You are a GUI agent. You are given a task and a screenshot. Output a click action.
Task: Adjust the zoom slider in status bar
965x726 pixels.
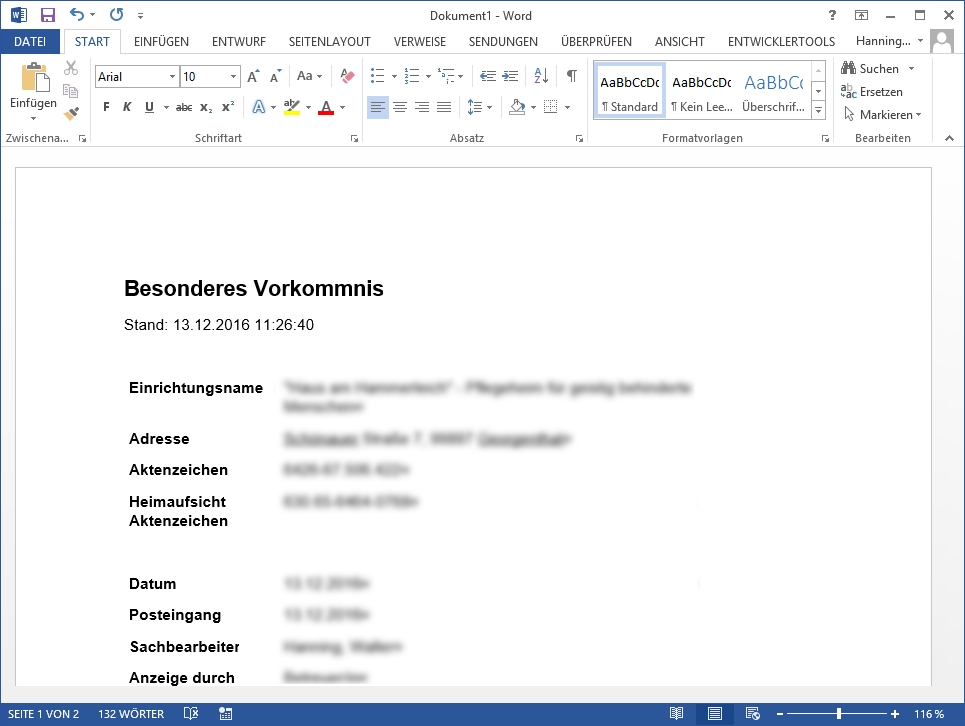[838, 714]
